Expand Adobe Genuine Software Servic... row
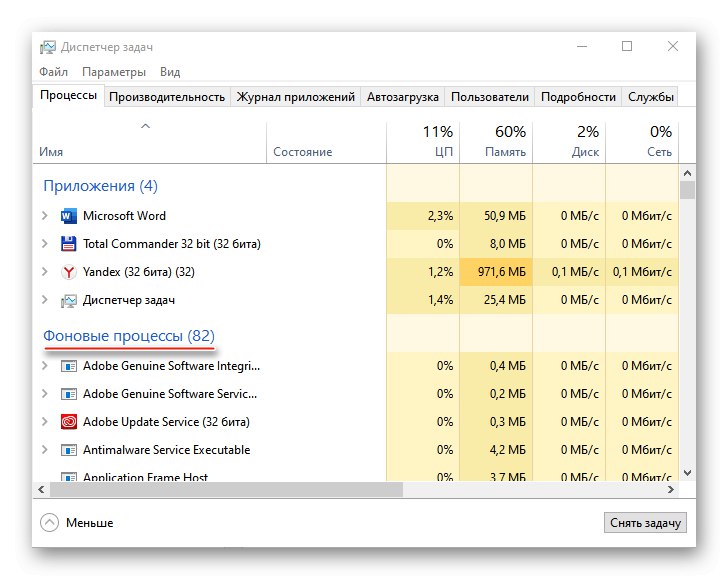 [45, 393]
